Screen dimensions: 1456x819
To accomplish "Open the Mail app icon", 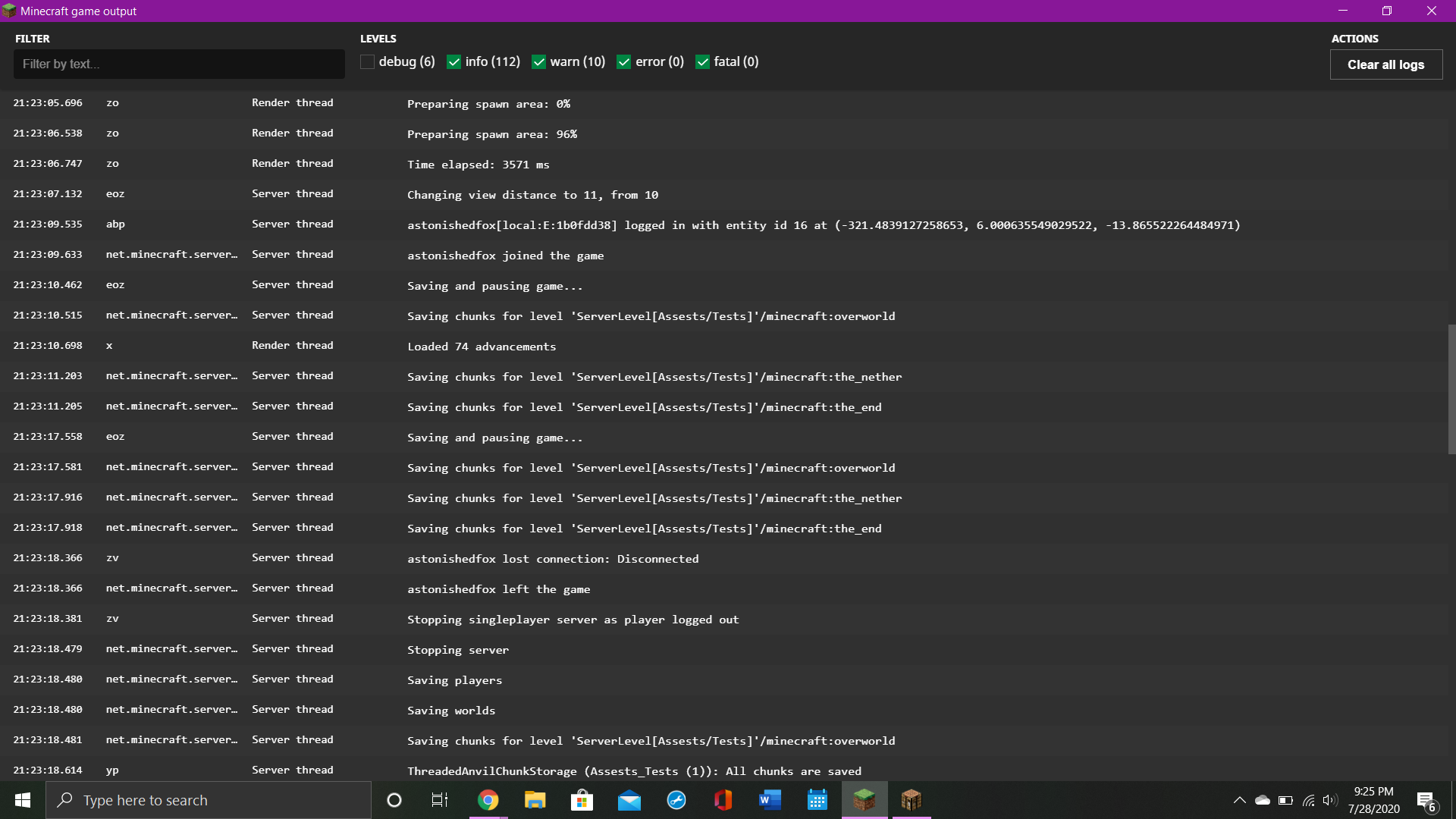I will (x=629, y=800).
